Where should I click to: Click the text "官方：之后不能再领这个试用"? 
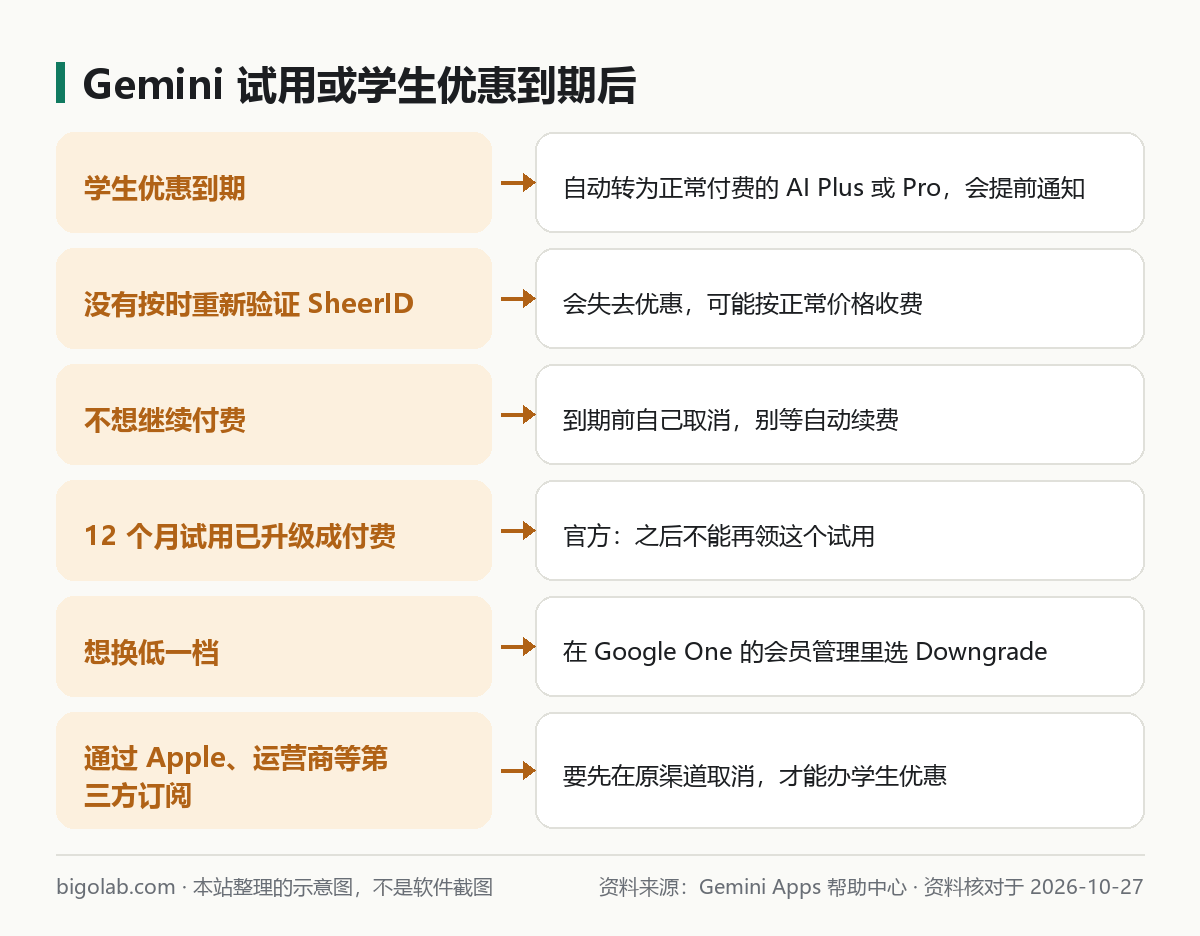pyautogui.click(x=718, y=536)
